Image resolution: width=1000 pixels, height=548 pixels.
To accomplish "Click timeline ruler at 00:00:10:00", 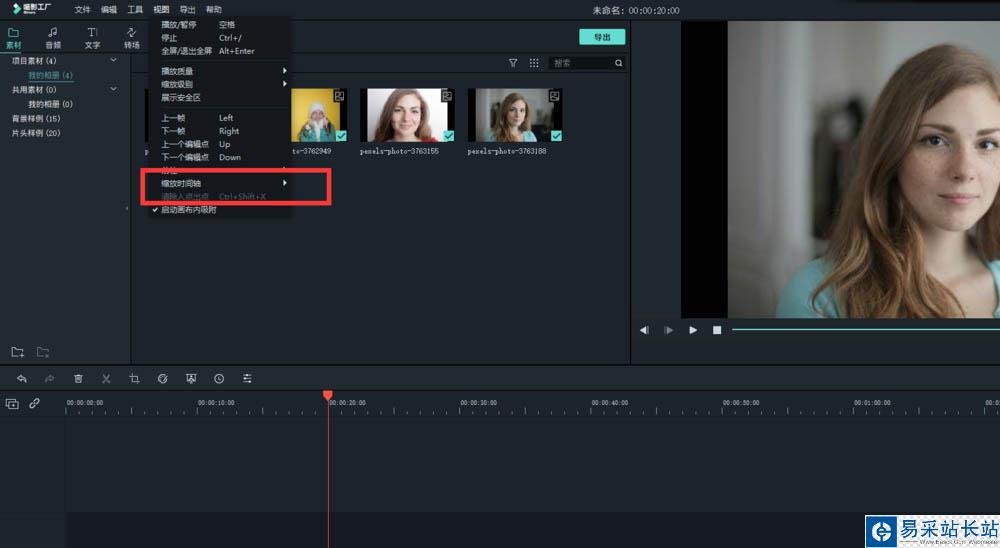I will (216, 403).
